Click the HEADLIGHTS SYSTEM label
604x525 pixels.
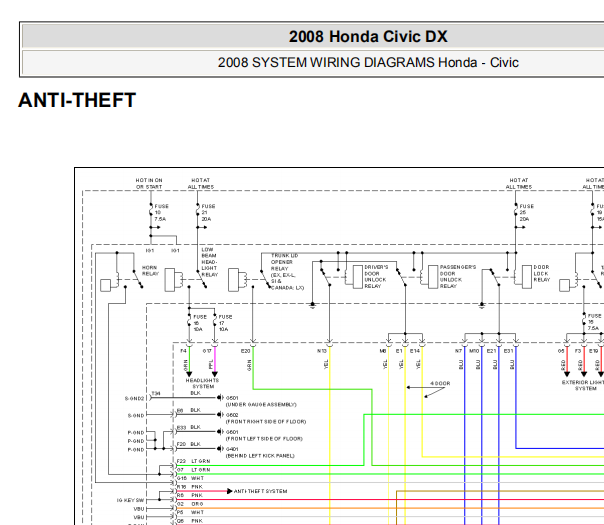click(x=202, y=383)
